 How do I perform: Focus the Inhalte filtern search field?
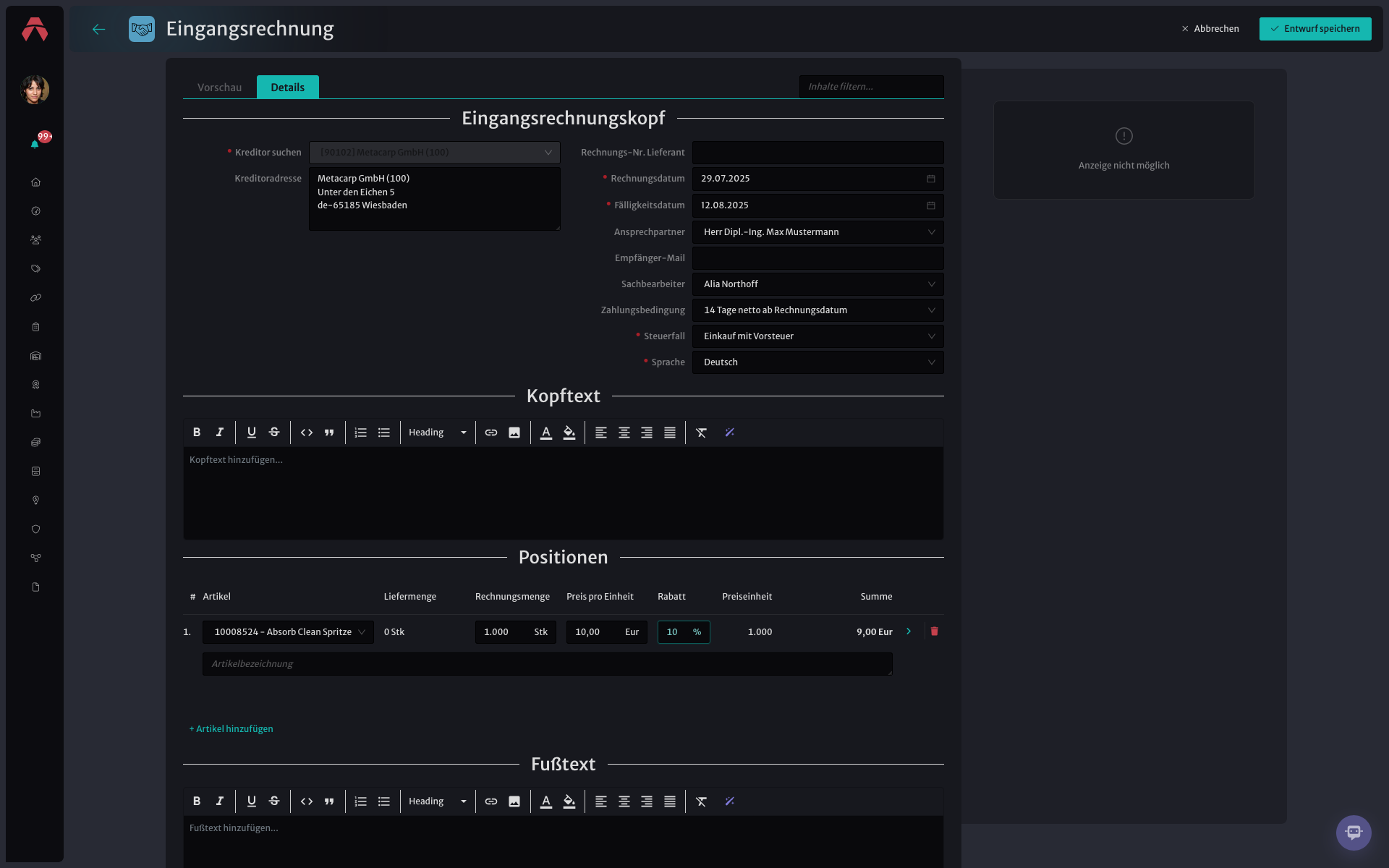[872, 87]
